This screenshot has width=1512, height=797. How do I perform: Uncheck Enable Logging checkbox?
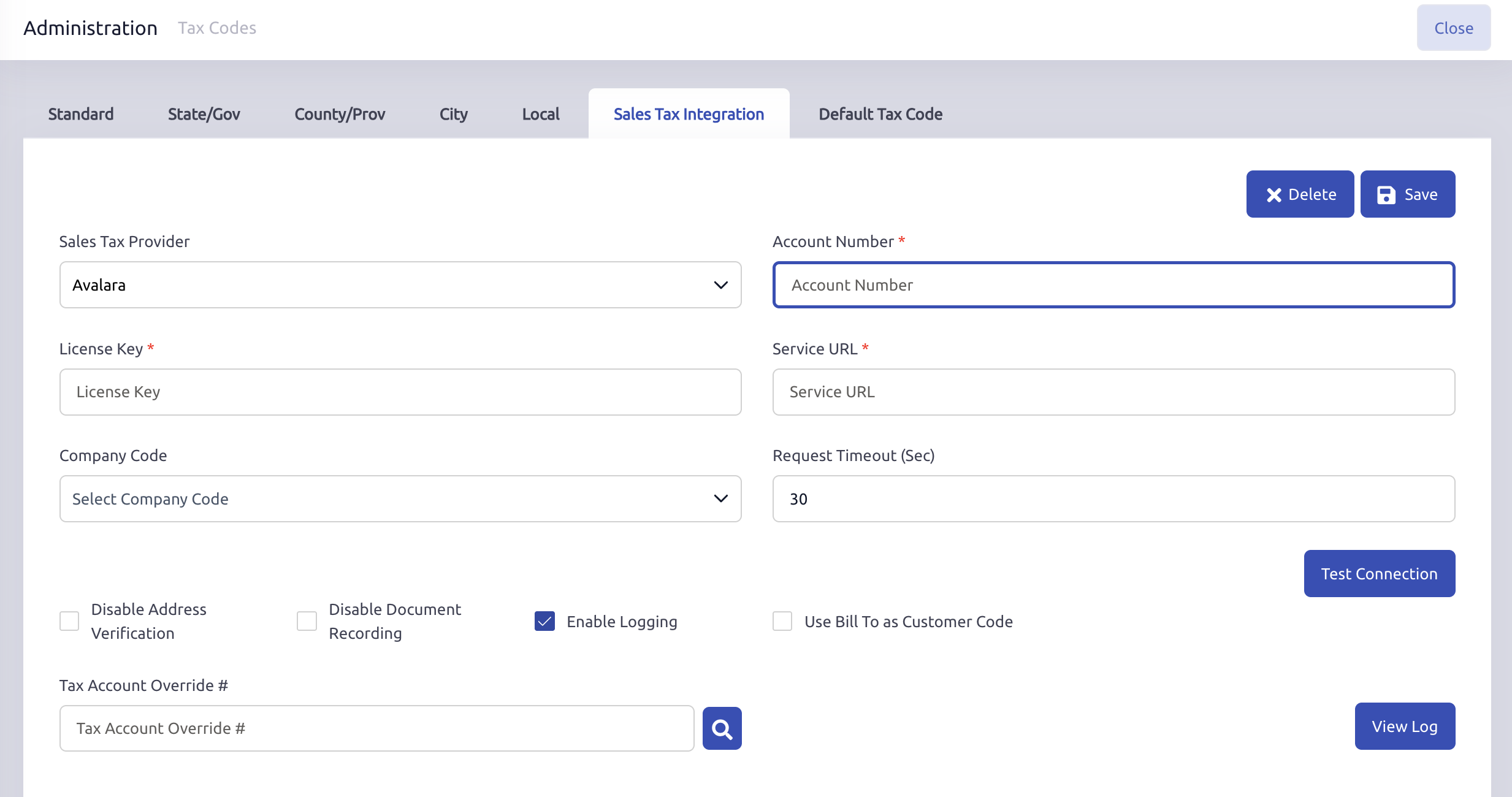544,621
